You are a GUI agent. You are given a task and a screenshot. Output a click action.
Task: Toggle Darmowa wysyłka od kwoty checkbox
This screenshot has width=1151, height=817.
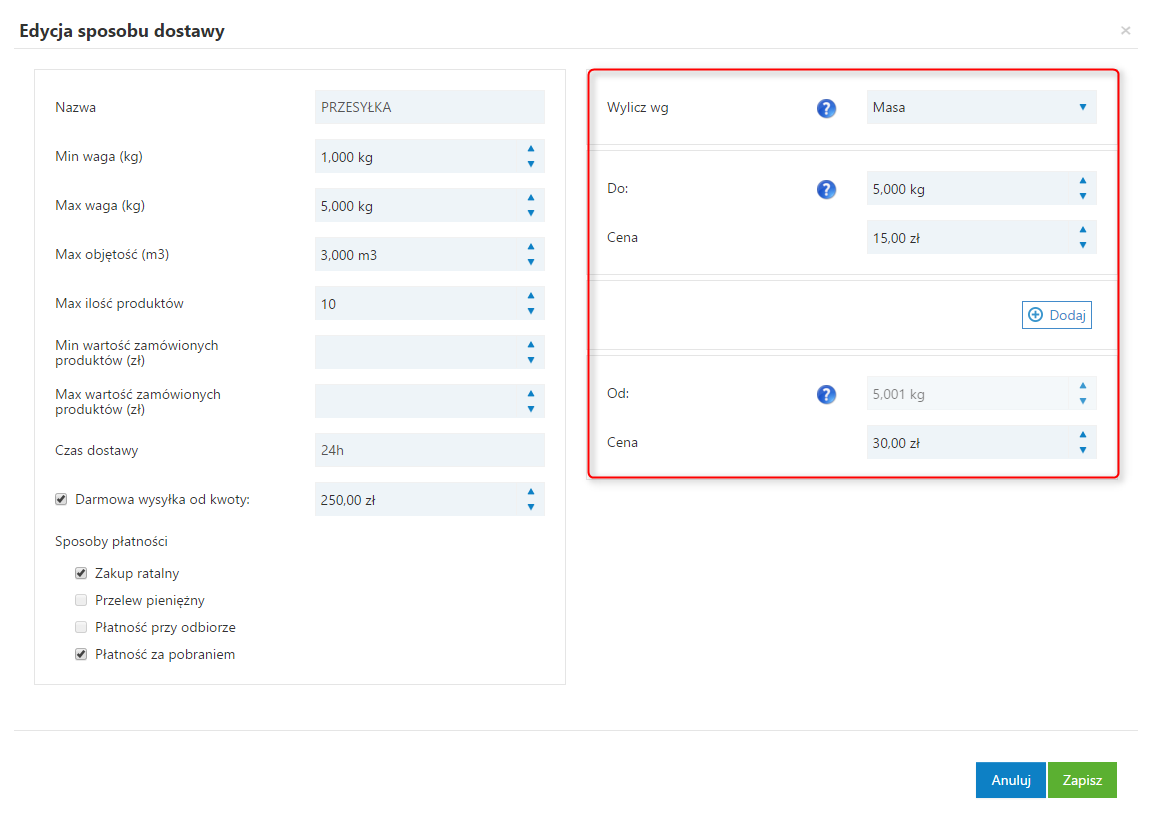[61, 499]
